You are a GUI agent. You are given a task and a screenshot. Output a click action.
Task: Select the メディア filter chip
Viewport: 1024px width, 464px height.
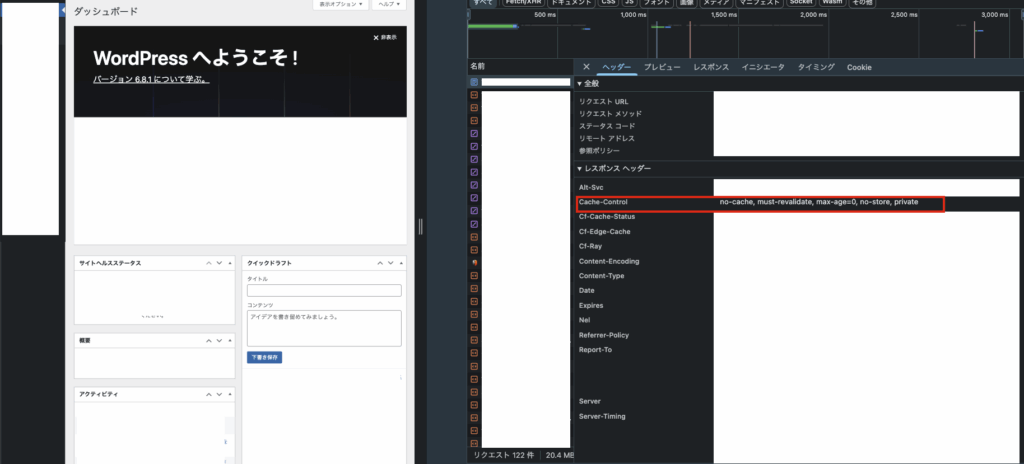tap(715, 3)
